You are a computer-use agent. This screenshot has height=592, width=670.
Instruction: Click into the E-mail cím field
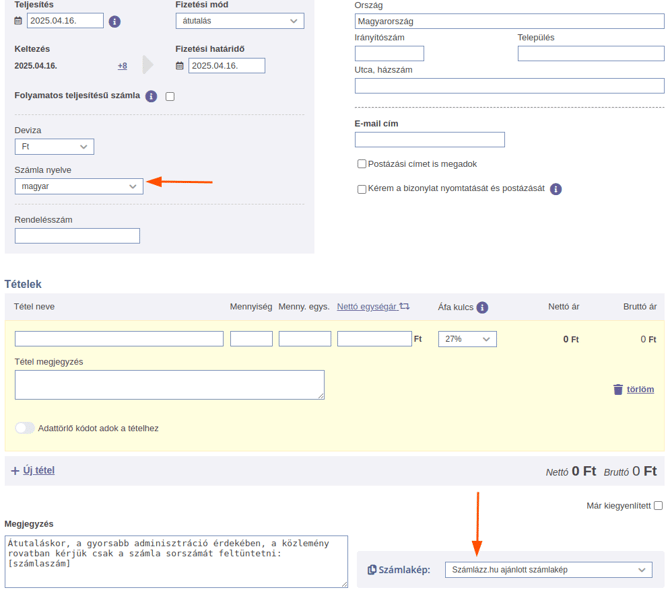[429, 140]
